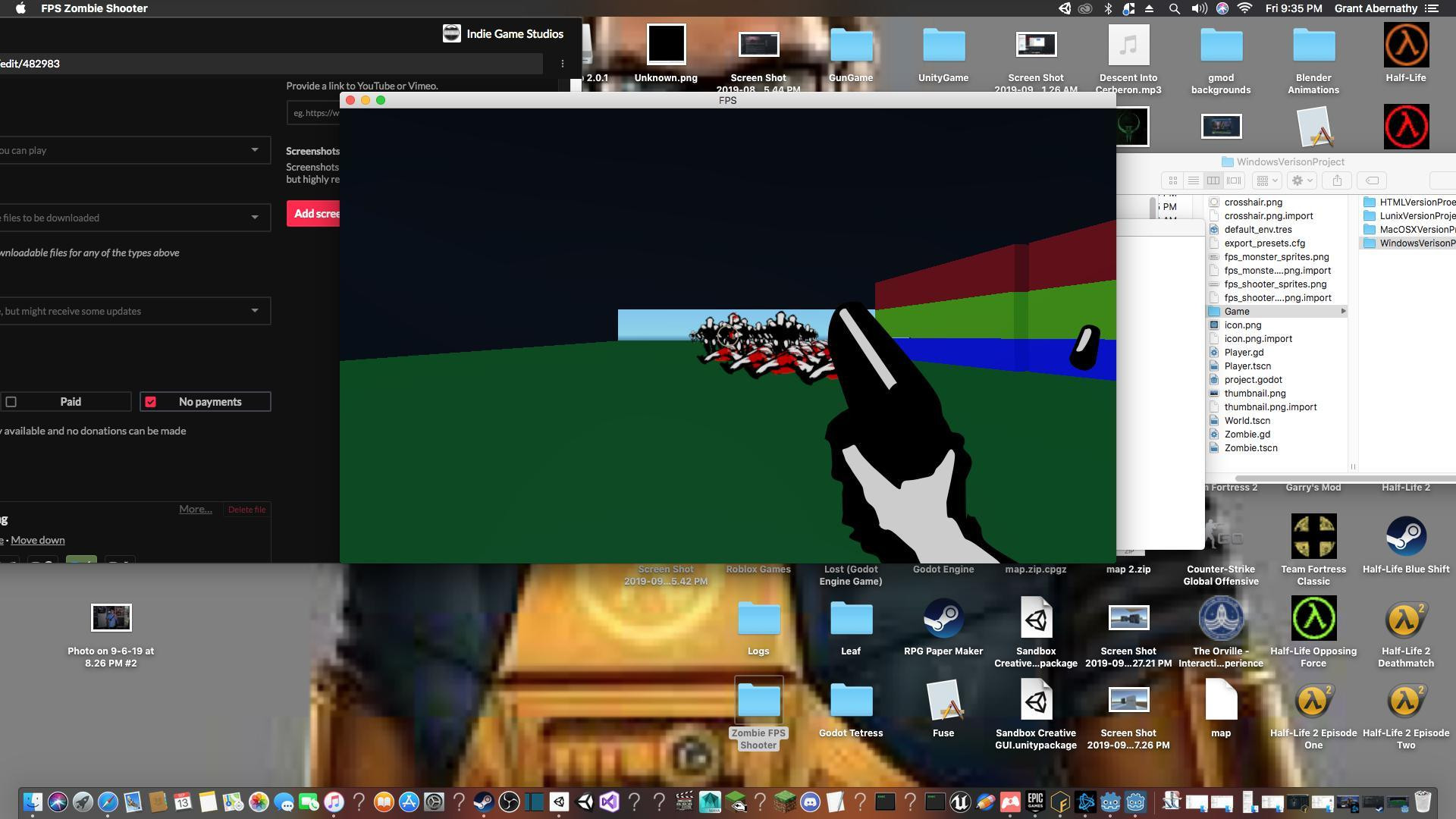Screen dimensions: 1456x819
Task: Open the 'you can play' dropdown
Action: pos(134,150)
